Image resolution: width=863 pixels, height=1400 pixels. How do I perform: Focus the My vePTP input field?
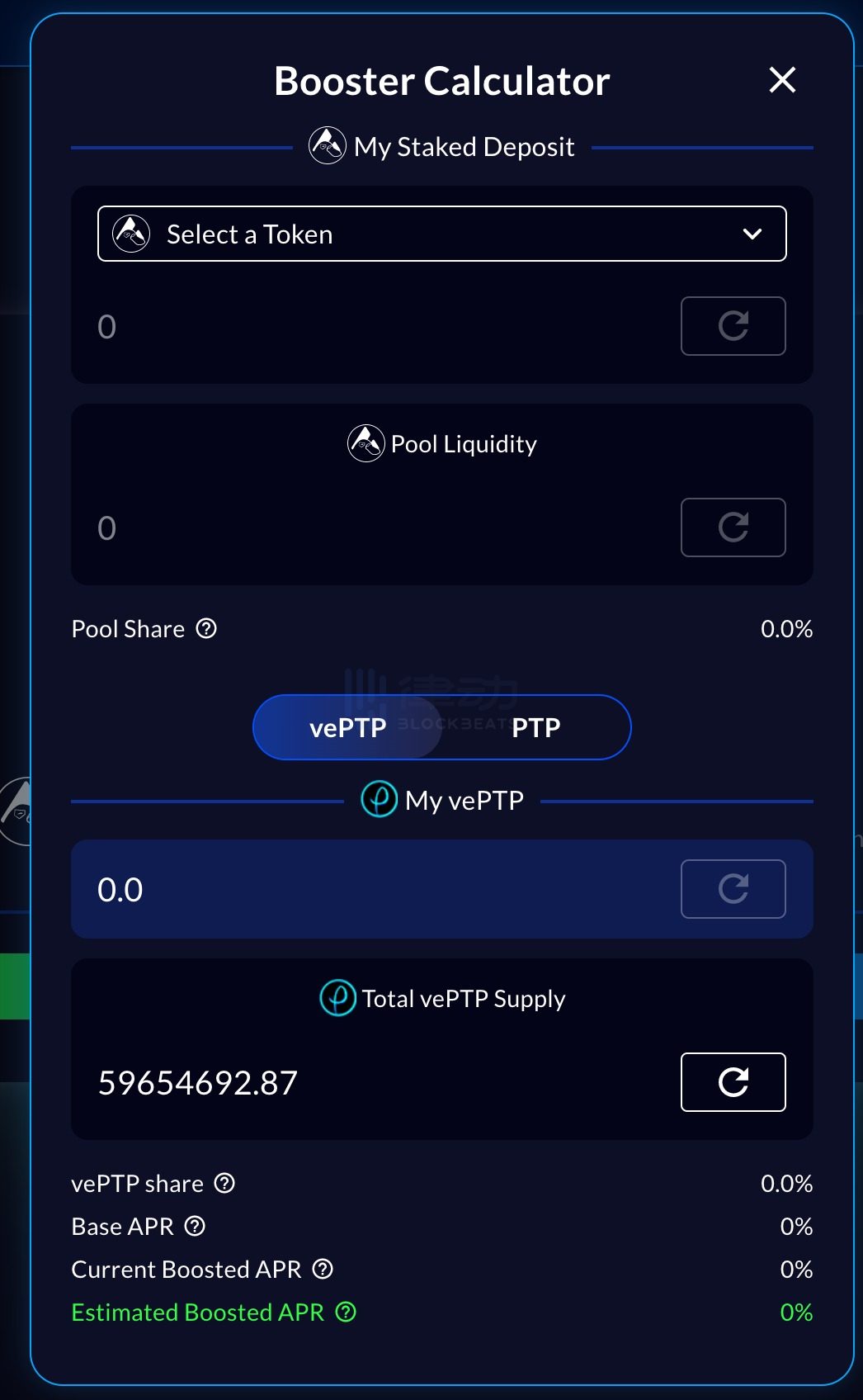click(380, 889)
